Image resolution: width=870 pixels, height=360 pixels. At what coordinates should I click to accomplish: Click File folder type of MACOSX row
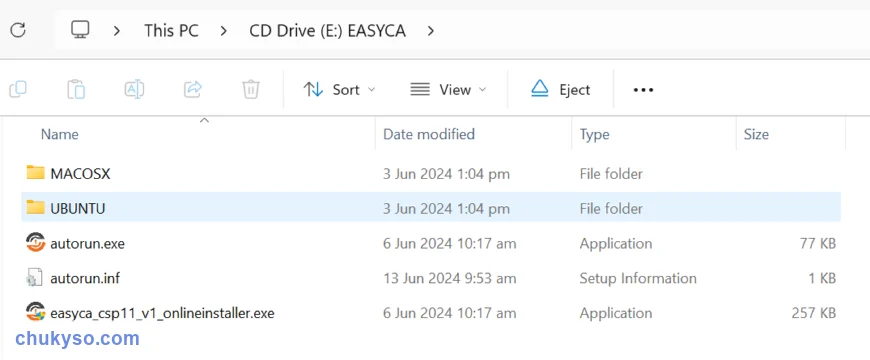[611, 174]
